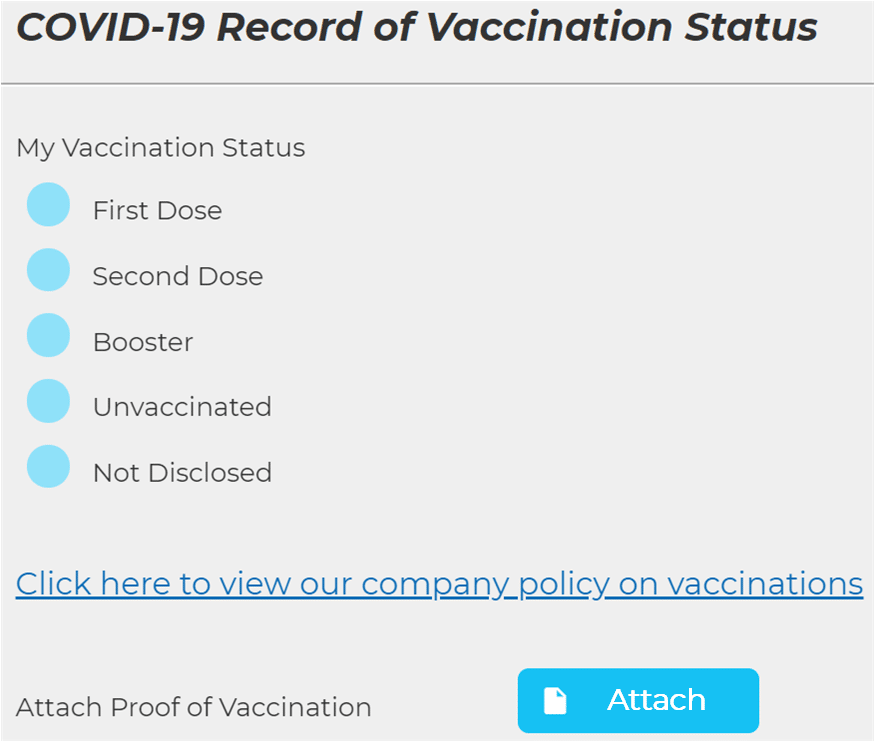Pick the Not Disclosed radio button
Image resolution: width=875 pixels, height=742 pixels.
[x=48, y=467]
